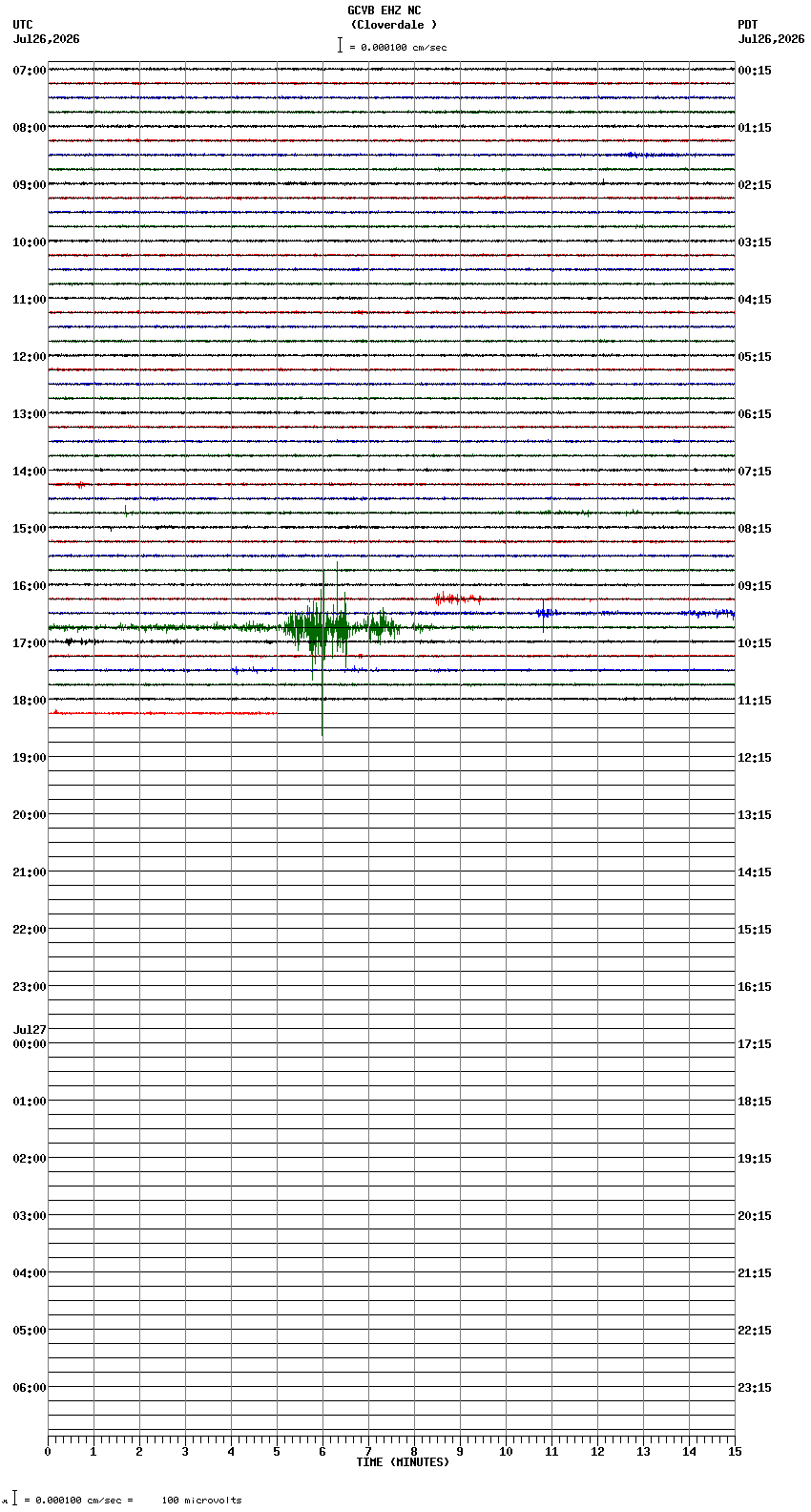Click the 23:15 PDT time label
This screenshot has height=1512, width=811.
[x=755, y=1388]
